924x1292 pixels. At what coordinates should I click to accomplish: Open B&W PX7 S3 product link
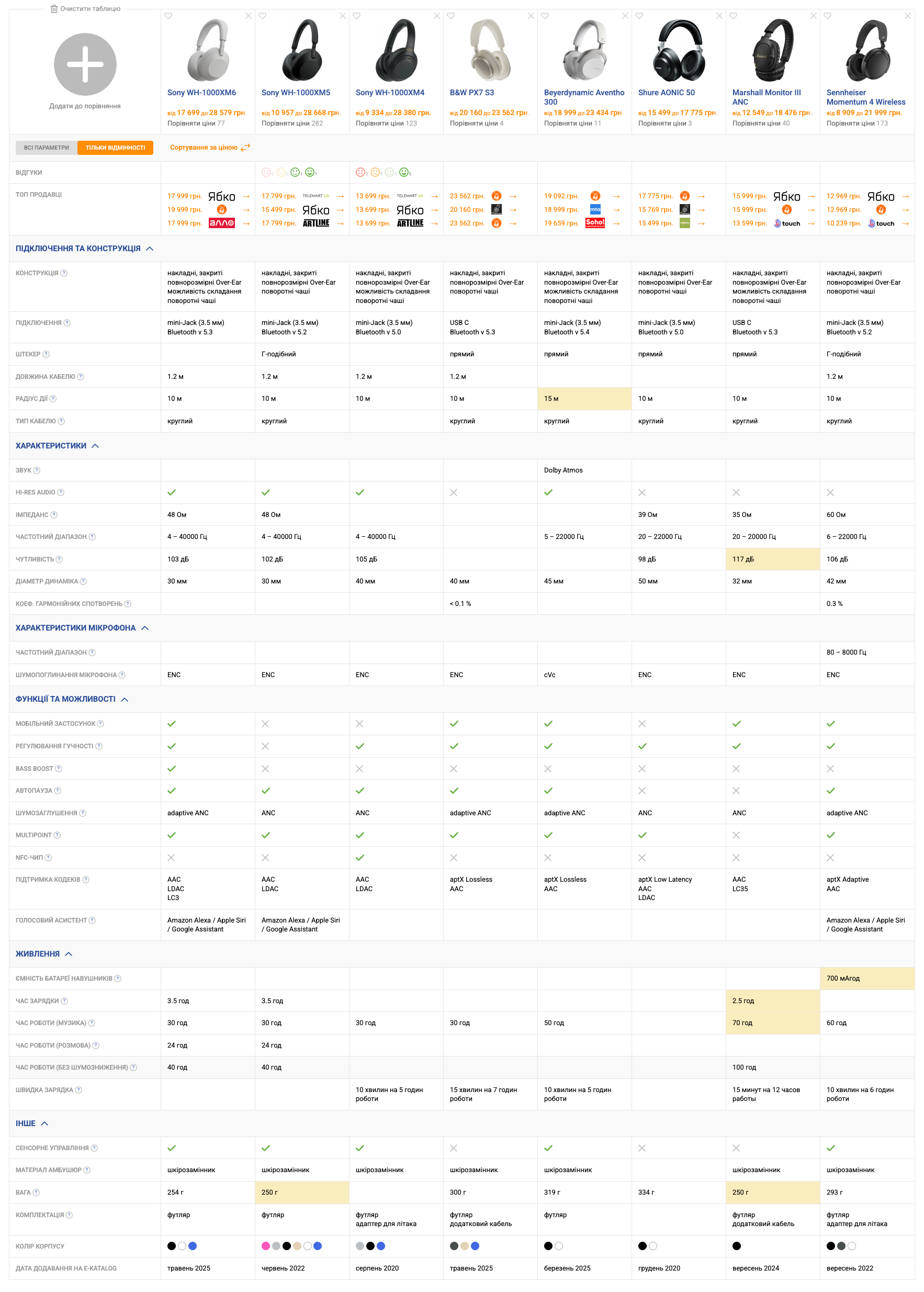coord(471,93)
